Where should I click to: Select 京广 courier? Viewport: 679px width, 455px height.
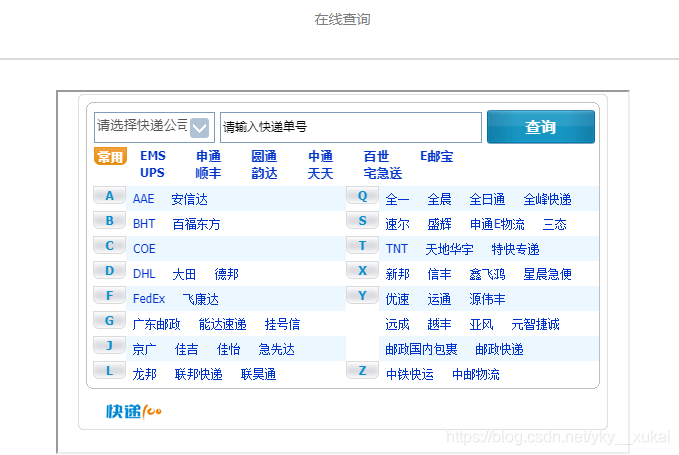coord(144,349)
